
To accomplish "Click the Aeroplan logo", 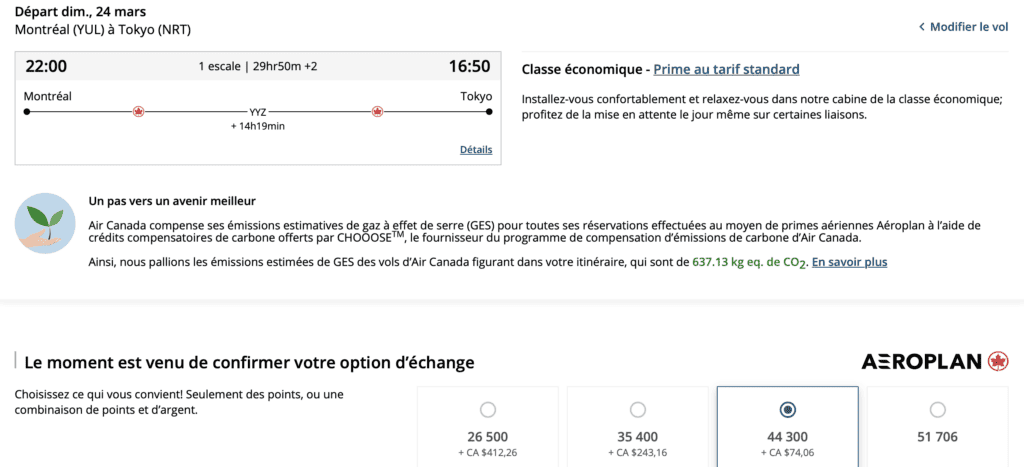I will click(x=934, y=362).
